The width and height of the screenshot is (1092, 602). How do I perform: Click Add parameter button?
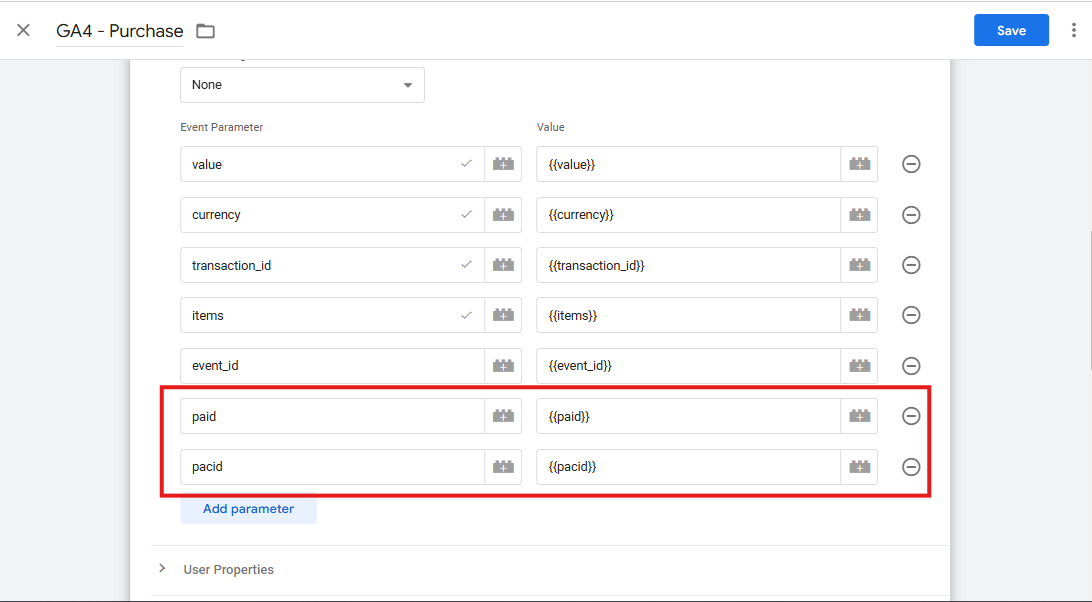pos(249,509)
